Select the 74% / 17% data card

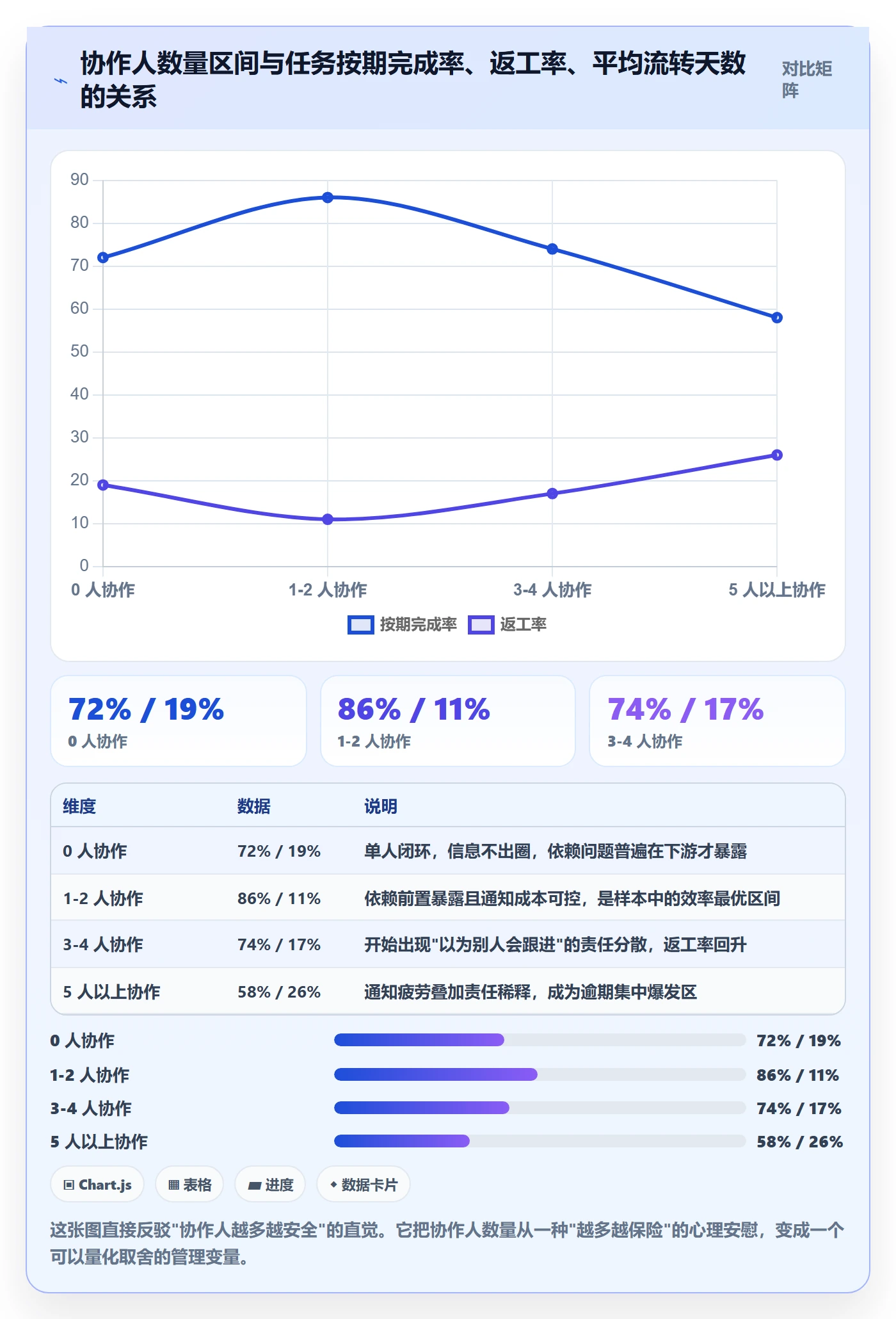coord(717,721)
